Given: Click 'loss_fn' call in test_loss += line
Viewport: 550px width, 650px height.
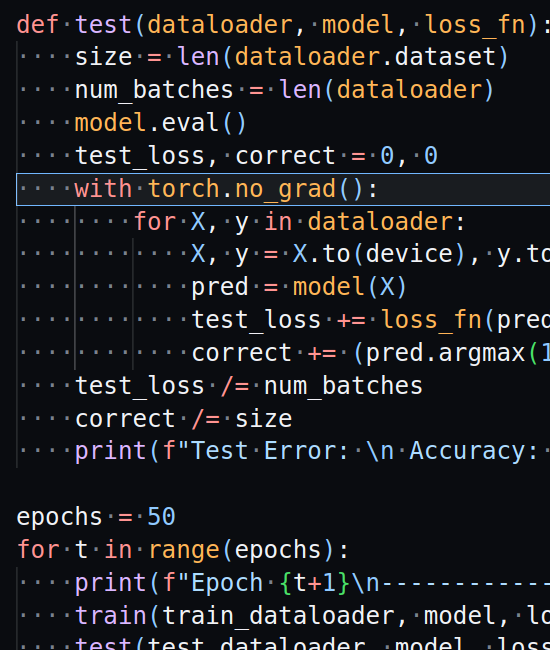Looking at the screenshot, I should [431, 320].
